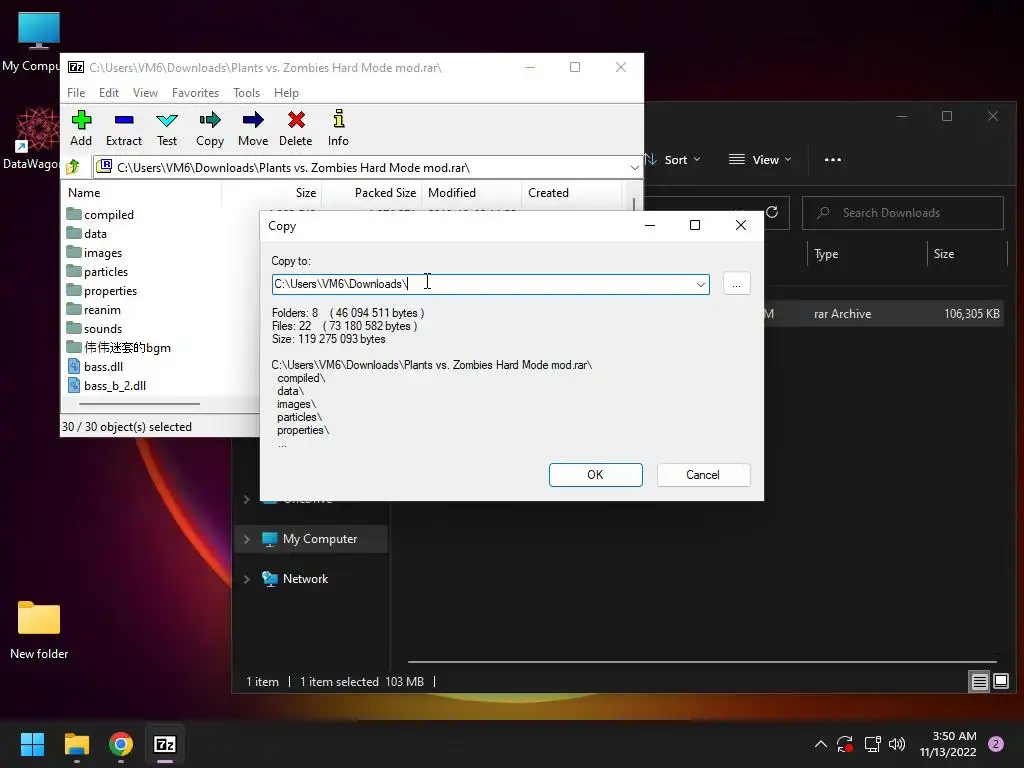Open the View dropdown in Explorer
1024x768 pixels.
(x=760, y=159)
